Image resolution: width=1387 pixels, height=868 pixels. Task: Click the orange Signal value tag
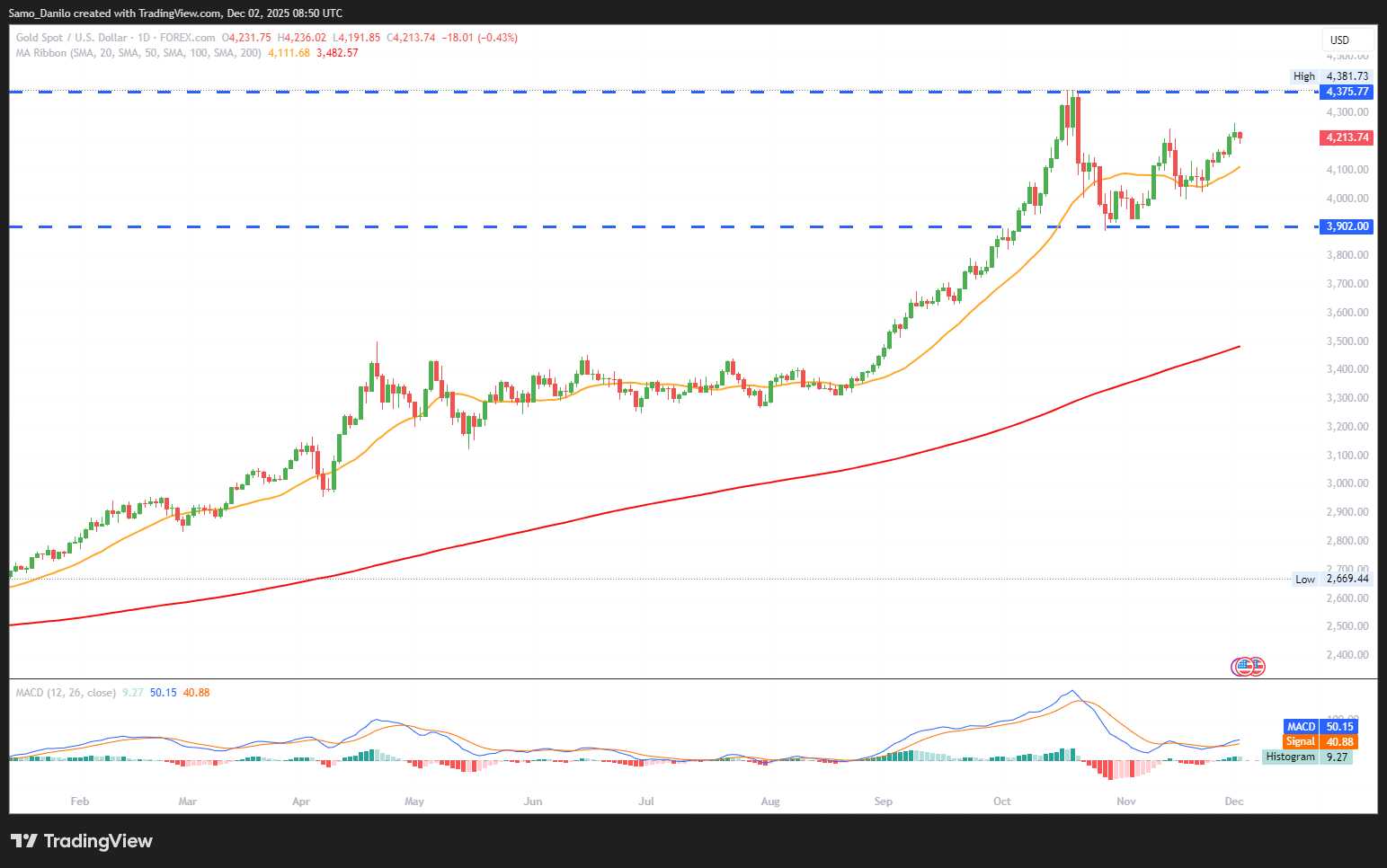[x=1320, y=741]
